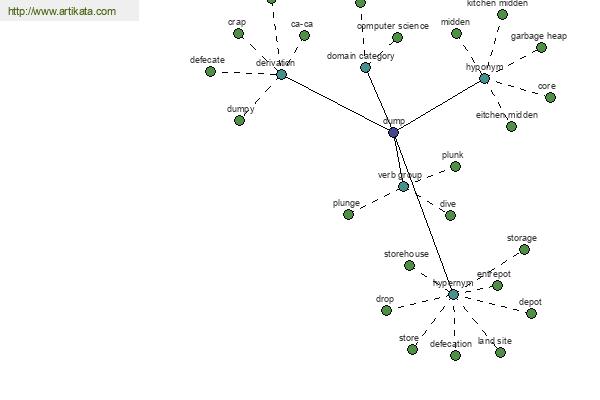Select the 'verb group' relation node
Viewport: 600px width, 400px height.
tap(403, 186)
